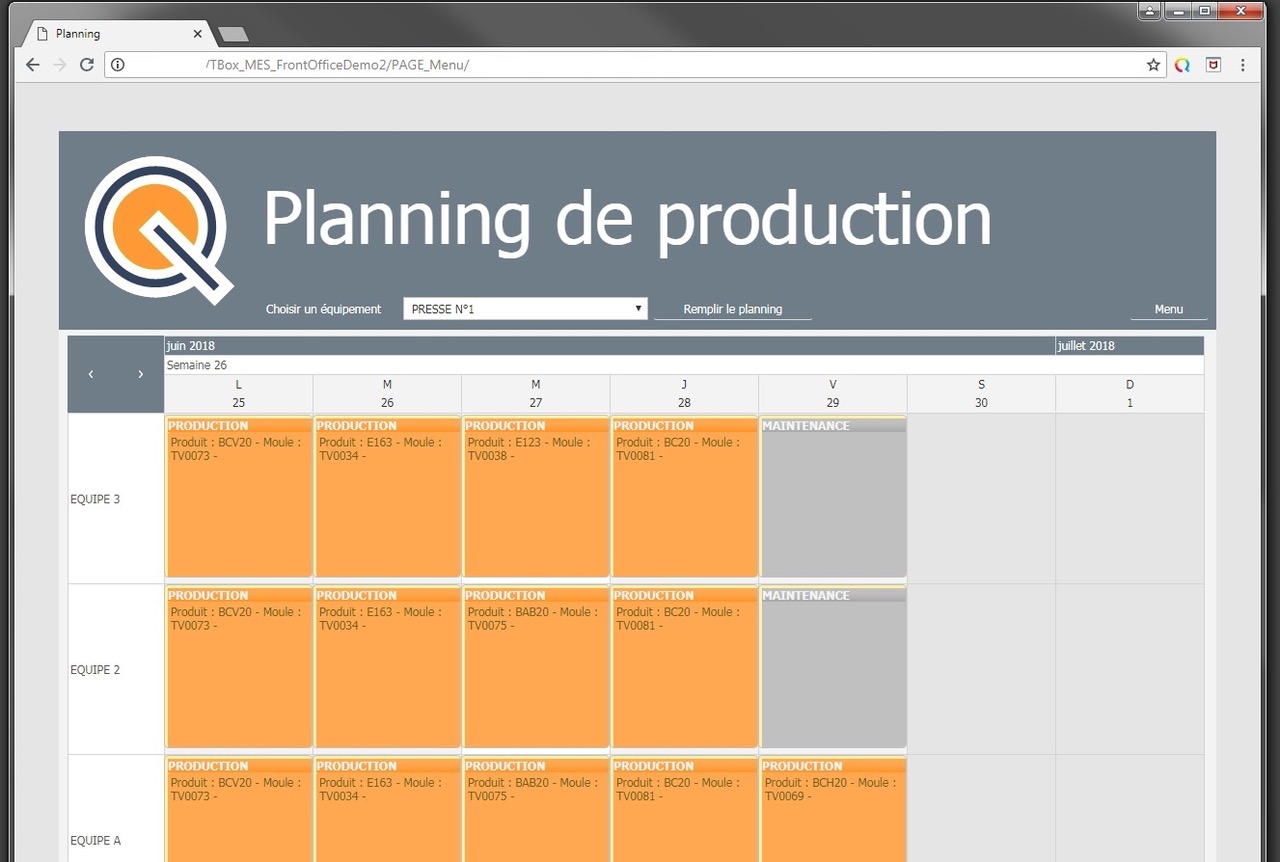
Task: Click the Remplir le planning button
Action: coord(733,309)
